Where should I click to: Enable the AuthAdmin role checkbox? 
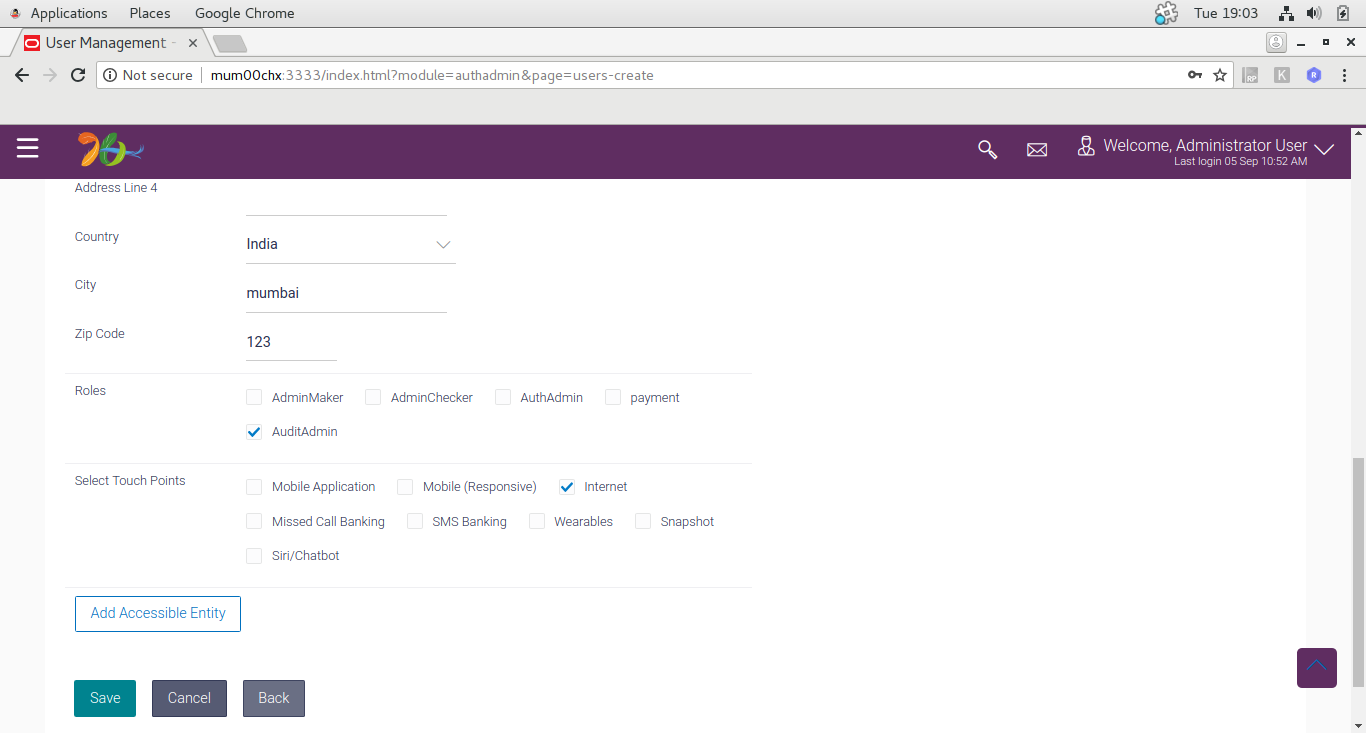(503, 397)
